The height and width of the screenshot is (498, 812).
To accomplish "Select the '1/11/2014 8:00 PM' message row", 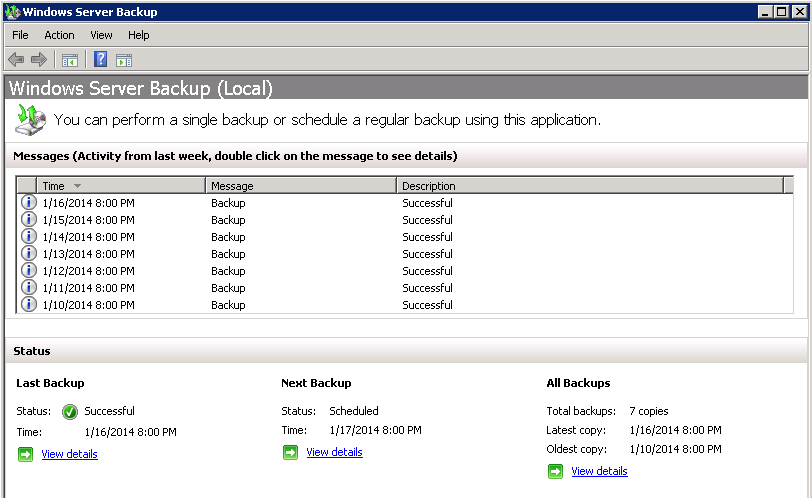I will coord(405,288).
